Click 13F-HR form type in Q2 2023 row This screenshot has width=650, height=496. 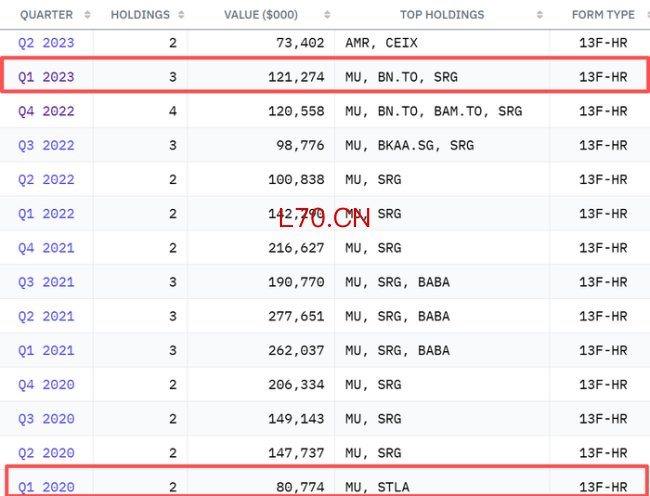tap(603, 43)
